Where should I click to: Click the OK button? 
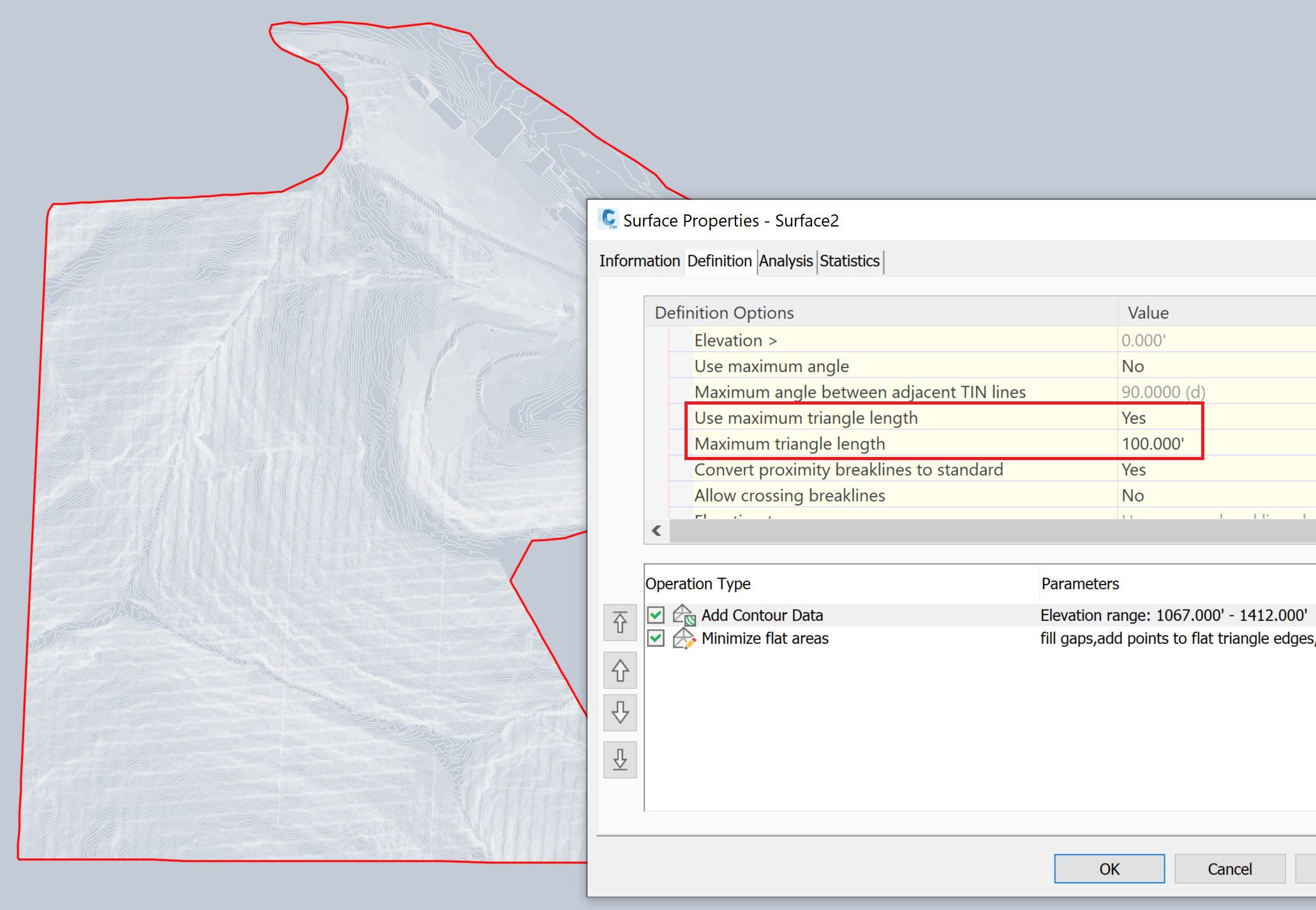1109,869
